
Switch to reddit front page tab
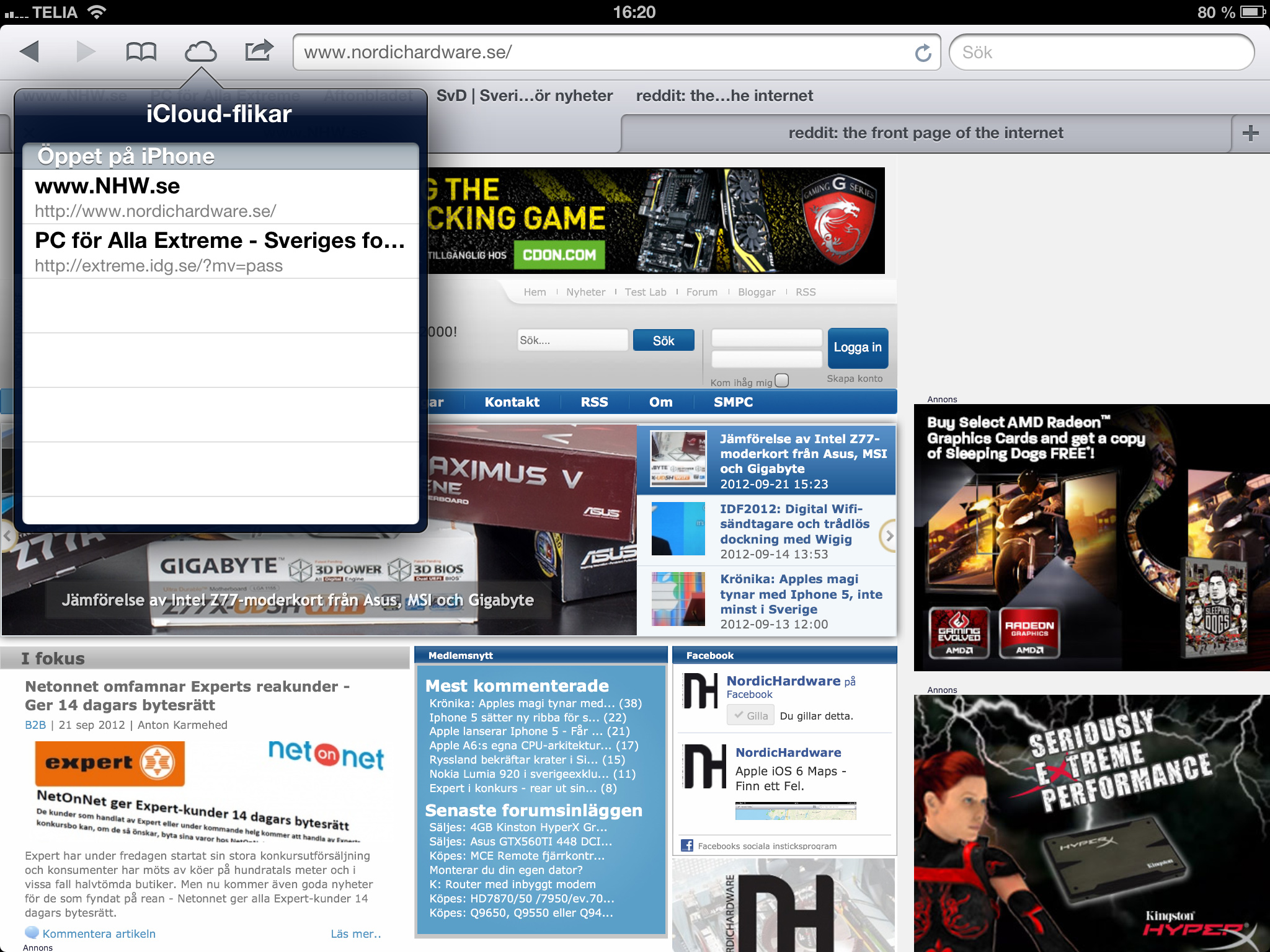pyautogui.click(x=925, y=133)
